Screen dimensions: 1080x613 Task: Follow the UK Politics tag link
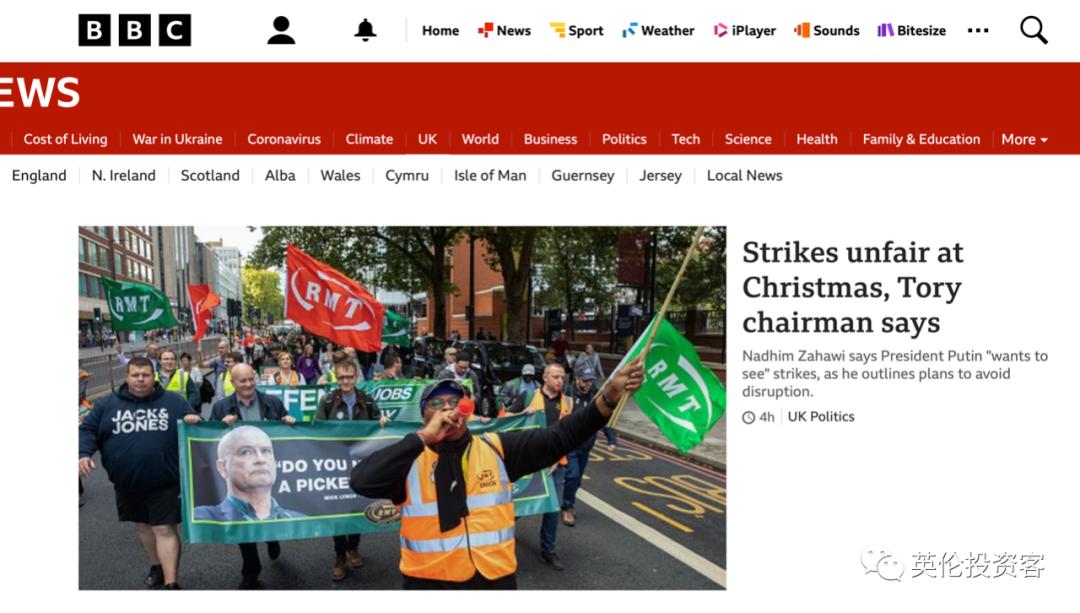(x=821, y=417)
